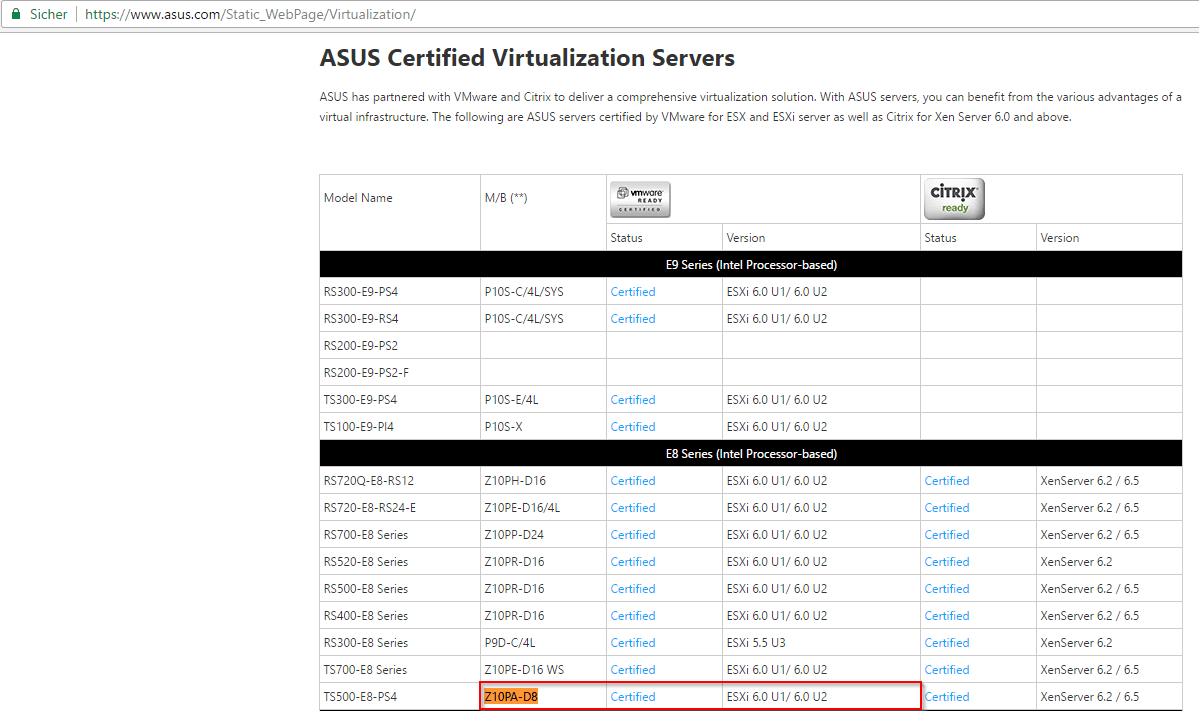Select model name TS500-E8-PS4
Viewport: 1199px width, 711px height.
click(x=360, y=696)
